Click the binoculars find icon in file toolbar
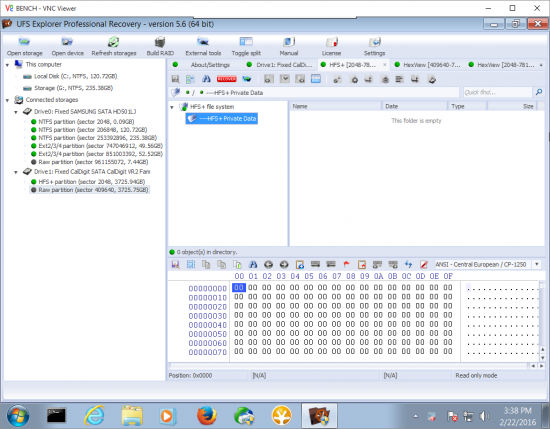Viewport: 550px width, 429px height. 206,79
